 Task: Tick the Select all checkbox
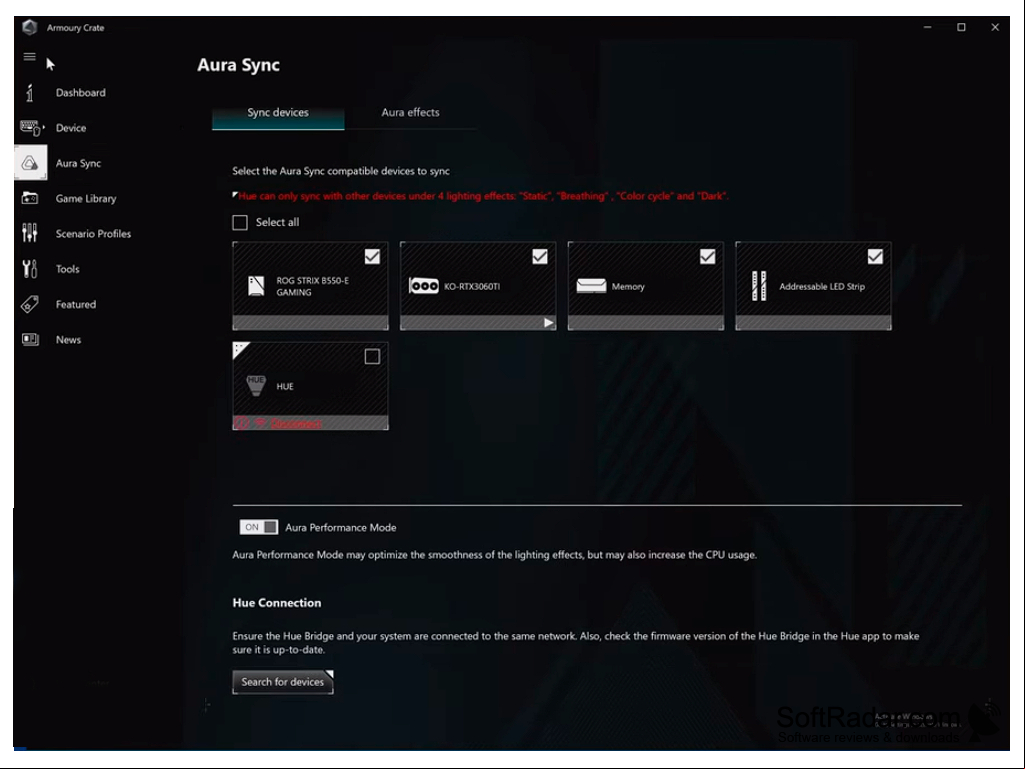(x=240, y=222)
